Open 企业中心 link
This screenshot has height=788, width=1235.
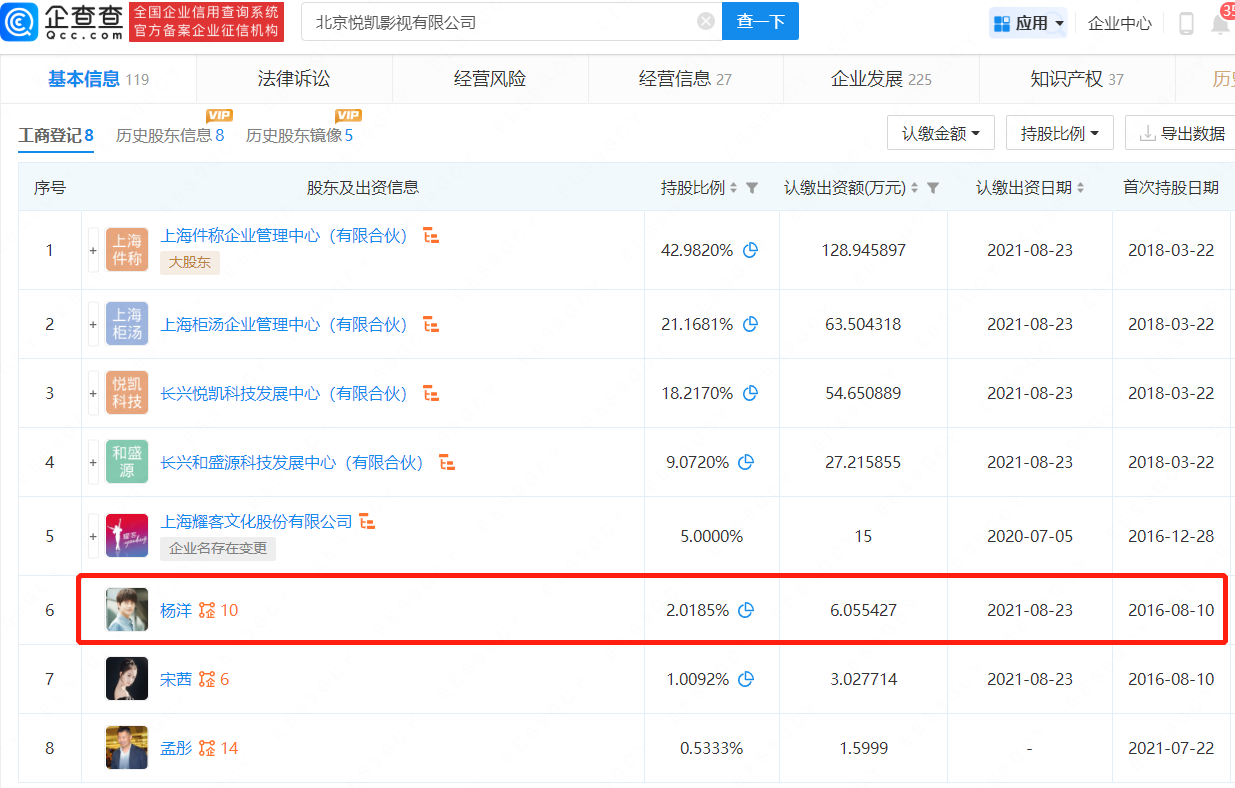pyautogui.click(x=1120, y=23)
